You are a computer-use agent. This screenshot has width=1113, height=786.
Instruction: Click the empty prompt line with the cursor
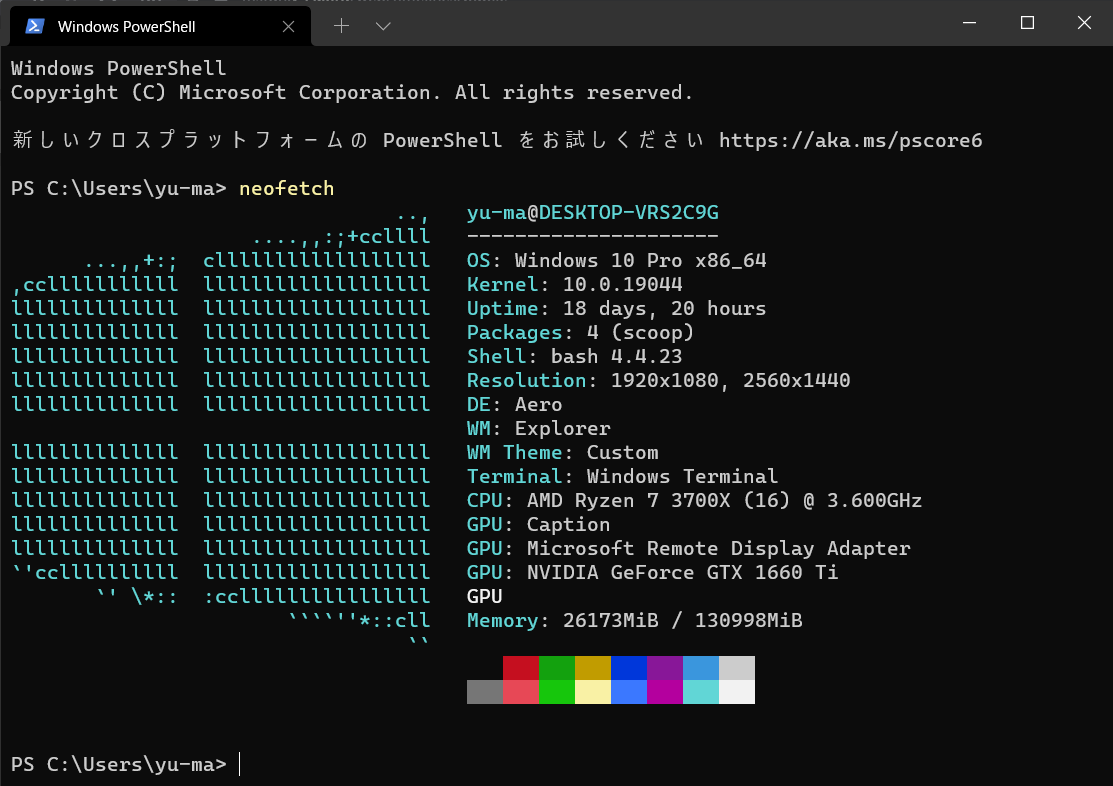click(126, 764)
